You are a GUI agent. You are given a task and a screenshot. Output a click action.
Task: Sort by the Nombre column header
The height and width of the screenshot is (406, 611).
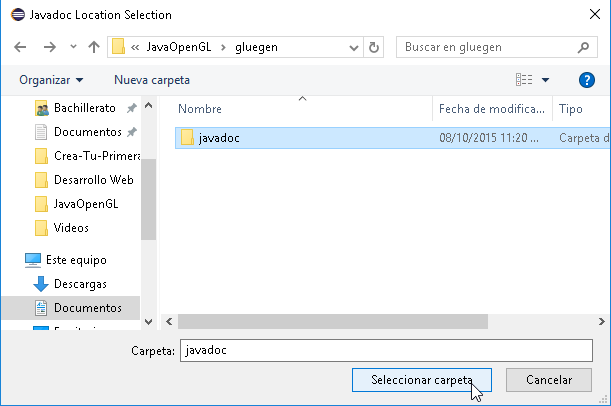click(200, 109)
